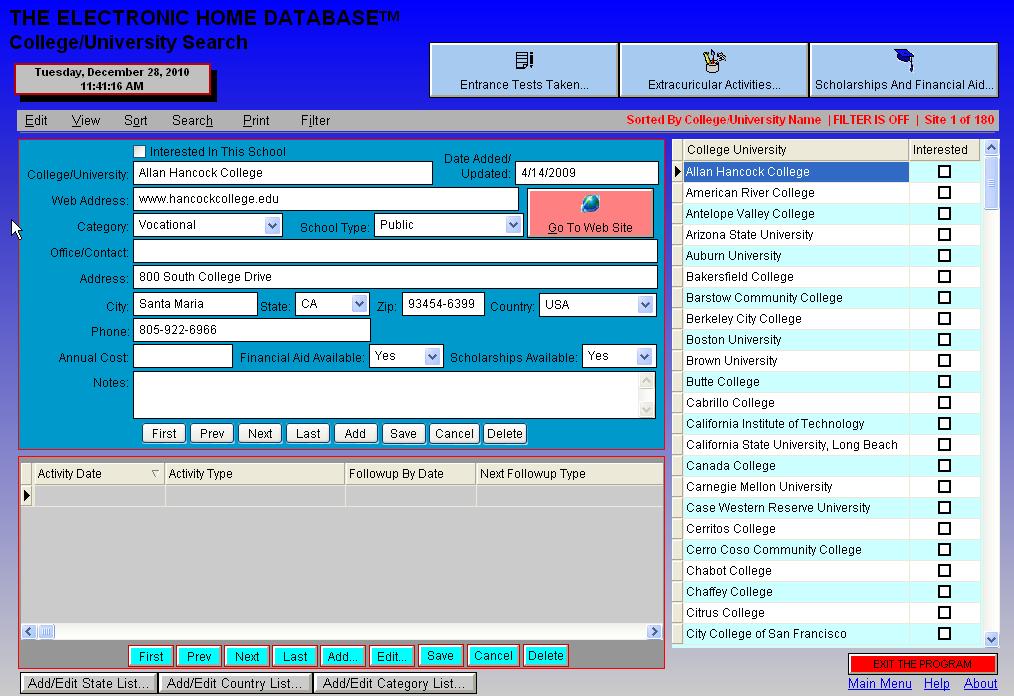Toggle Interested checkbox for Boston University
The image size is (1014, 696).
click(944, 340)
